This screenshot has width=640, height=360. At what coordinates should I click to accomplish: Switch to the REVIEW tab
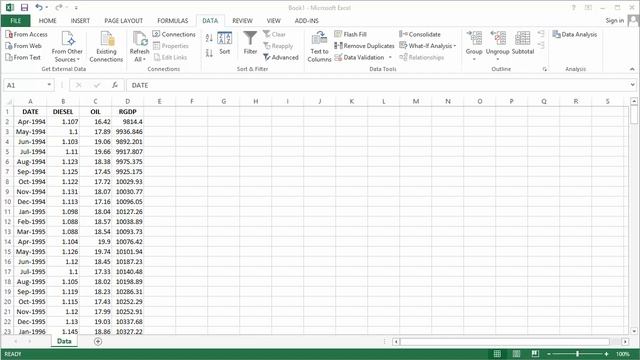[242, 20]
